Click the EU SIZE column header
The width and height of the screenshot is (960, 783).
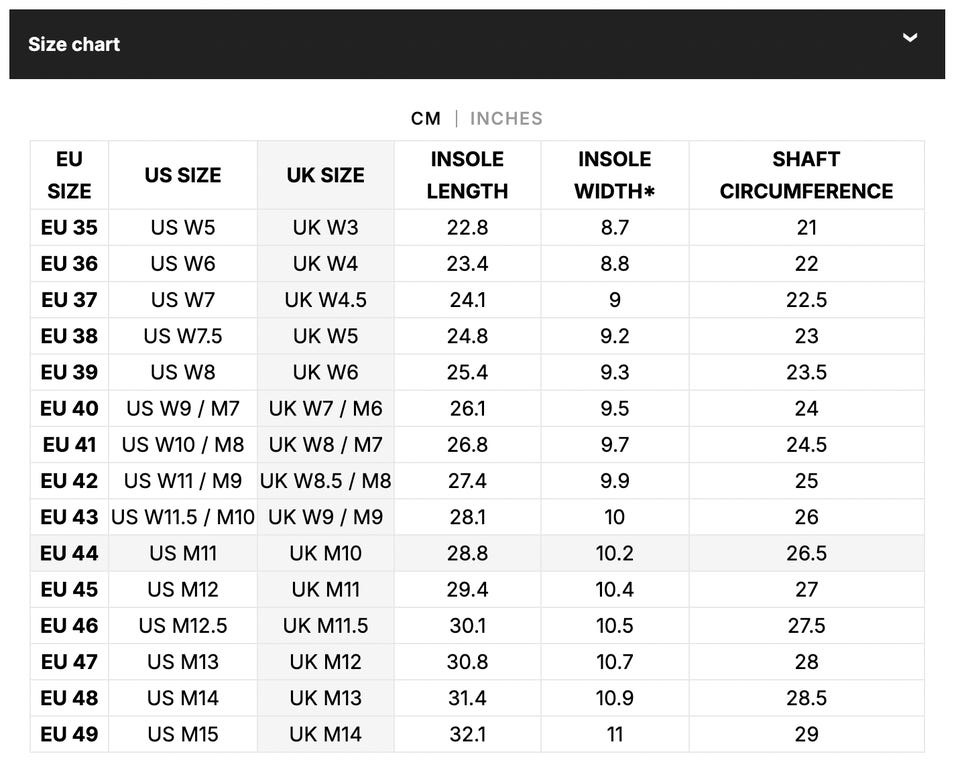coord(69,175)
